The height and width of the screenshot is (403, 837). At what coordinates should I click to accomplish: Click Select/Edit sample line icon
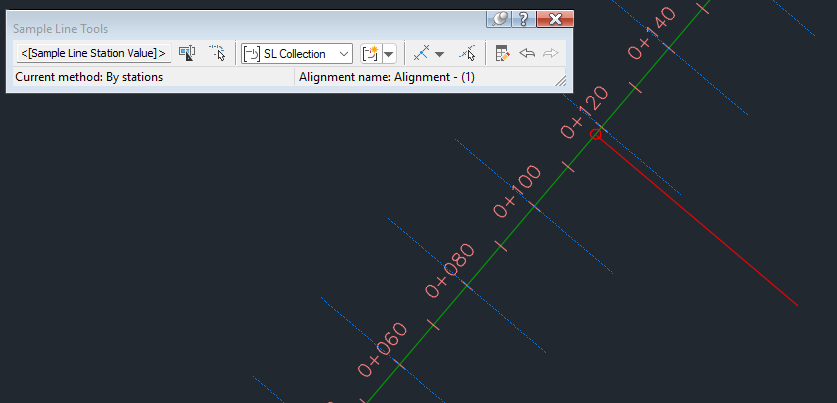coord(468,53)
